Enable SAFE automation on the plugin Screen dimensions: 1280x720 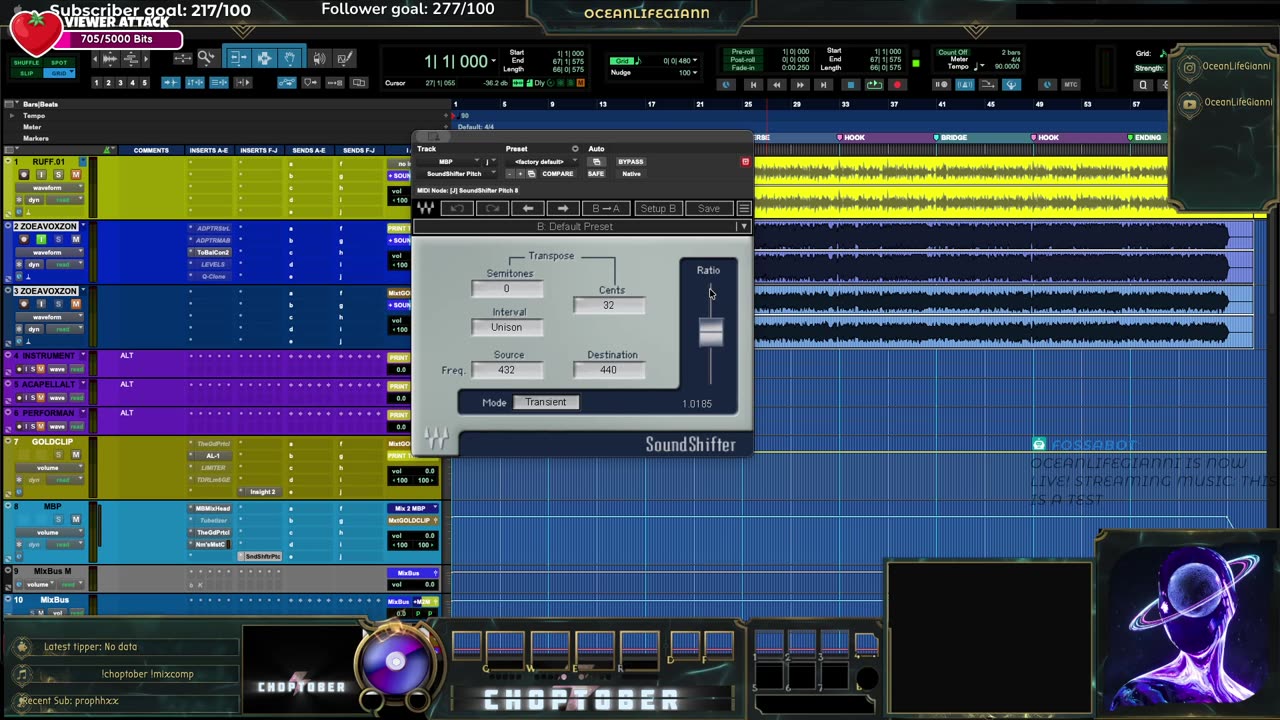[596, 174]
